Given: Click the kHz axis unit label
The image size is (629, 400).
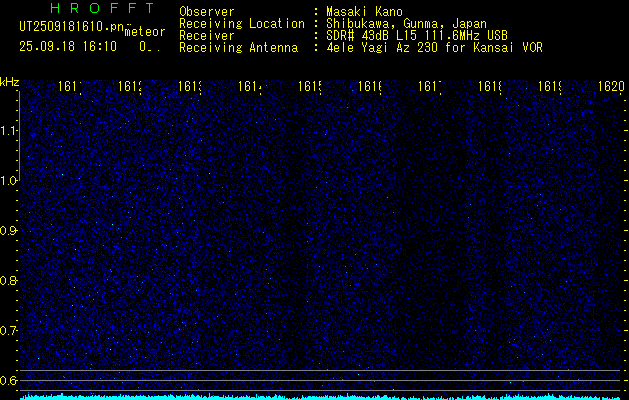Looking at the screenshot, I should tap(9, 82).
